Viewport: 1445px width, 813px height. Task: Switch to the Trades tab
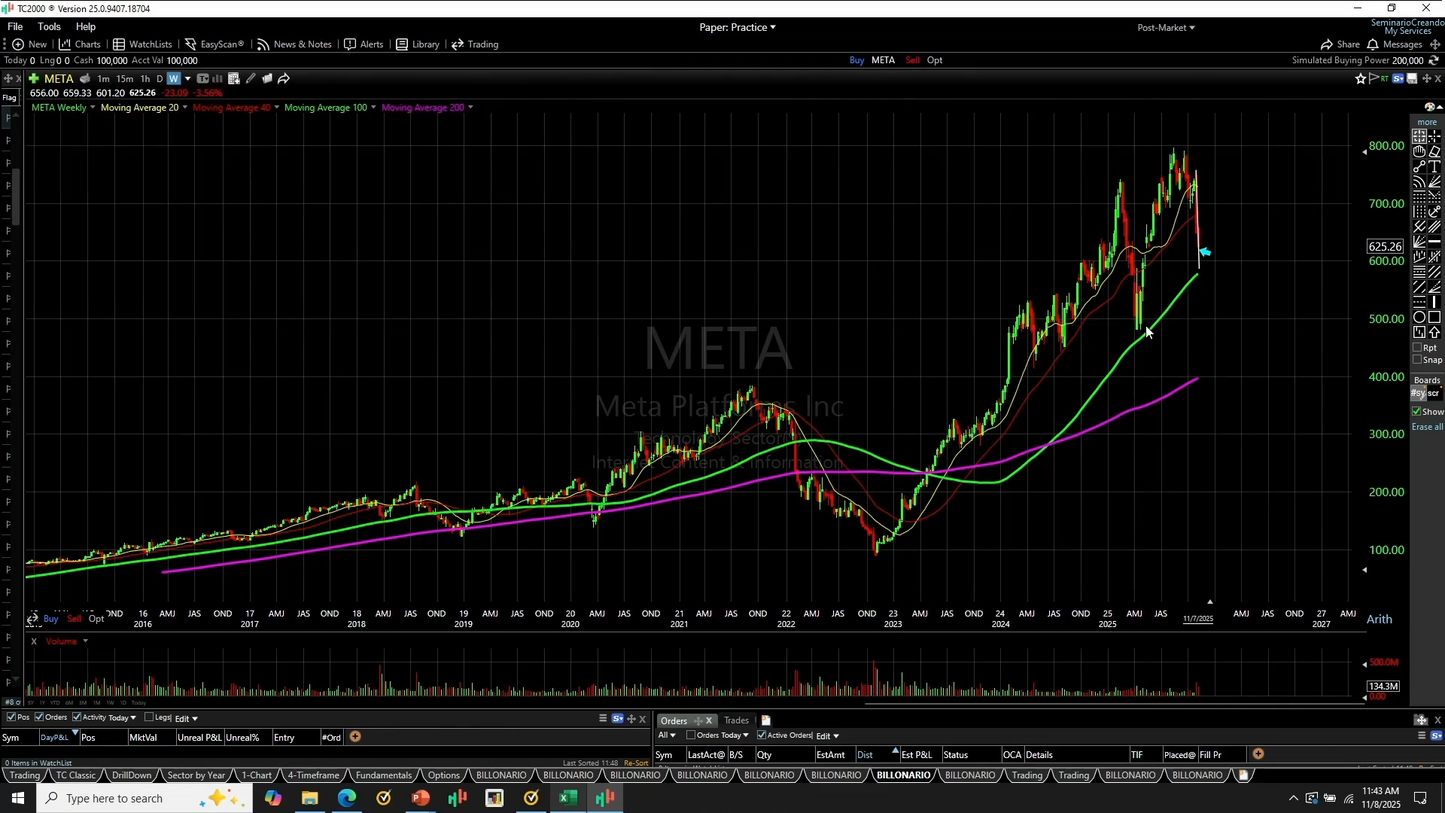(736, 720)
